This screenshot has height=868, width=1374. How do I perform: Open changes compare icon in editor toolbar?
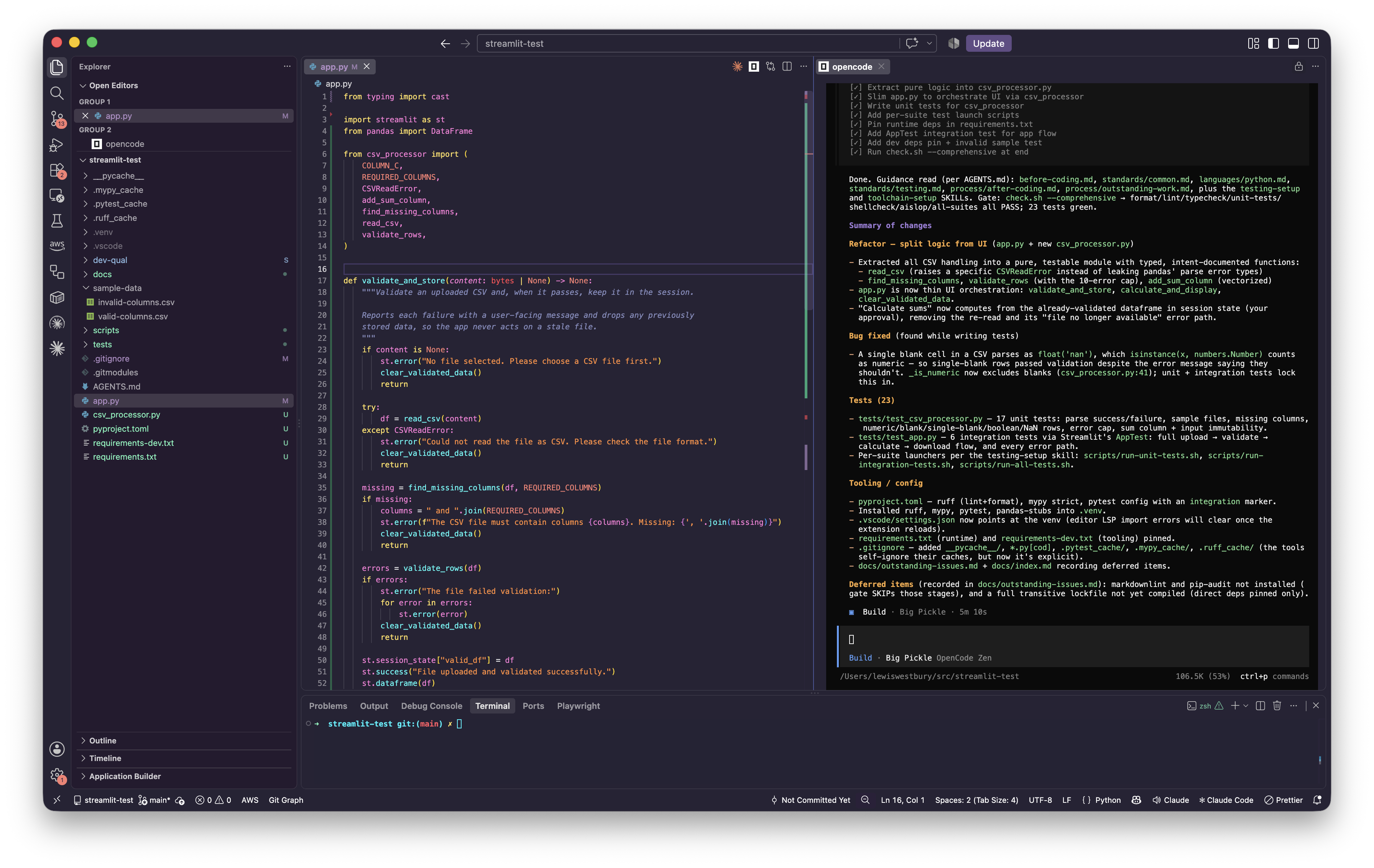coord(770,67)
